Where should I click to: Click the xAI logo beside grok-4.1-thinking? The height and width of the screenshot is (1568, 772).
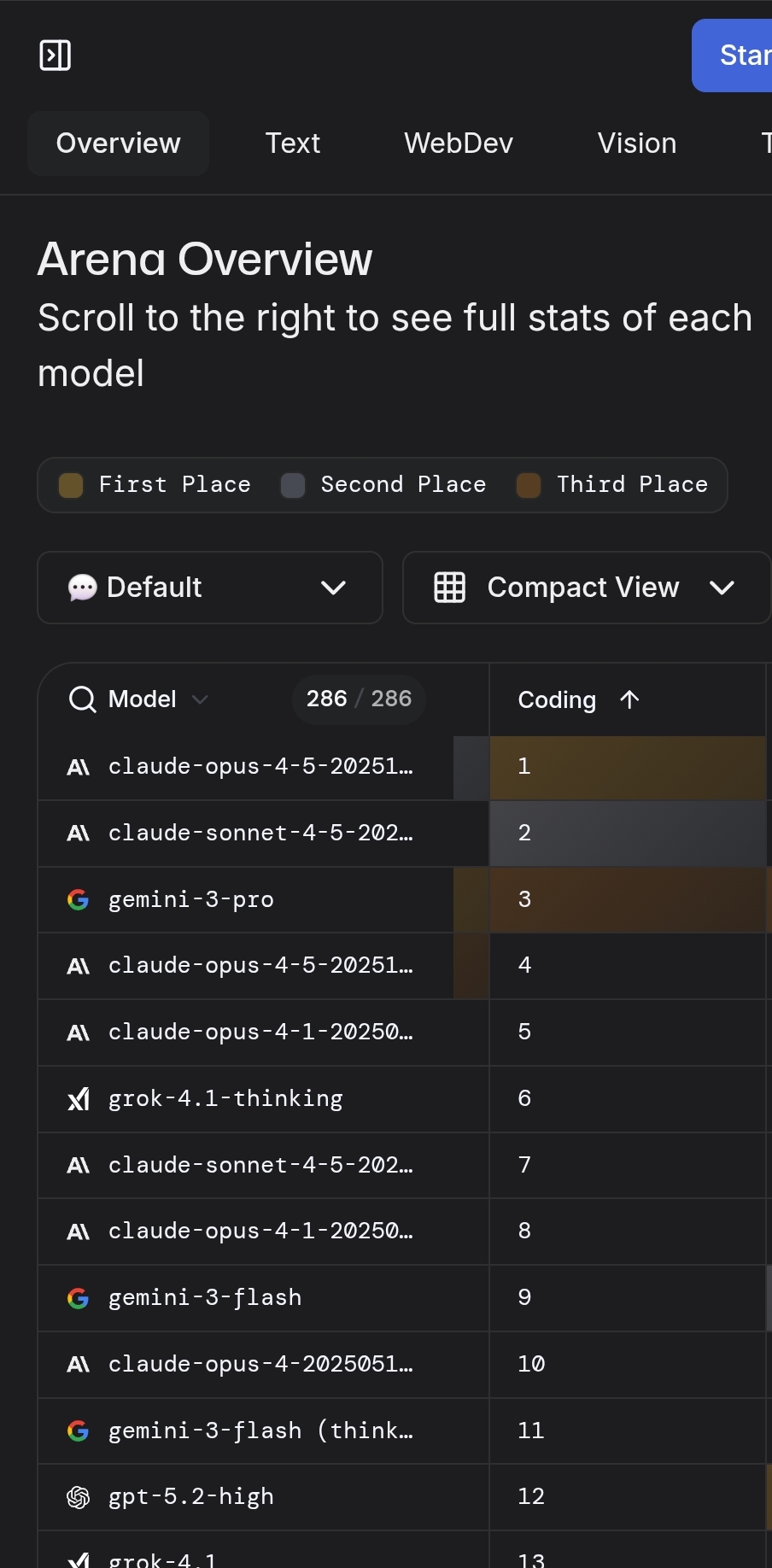[79, 1099]
